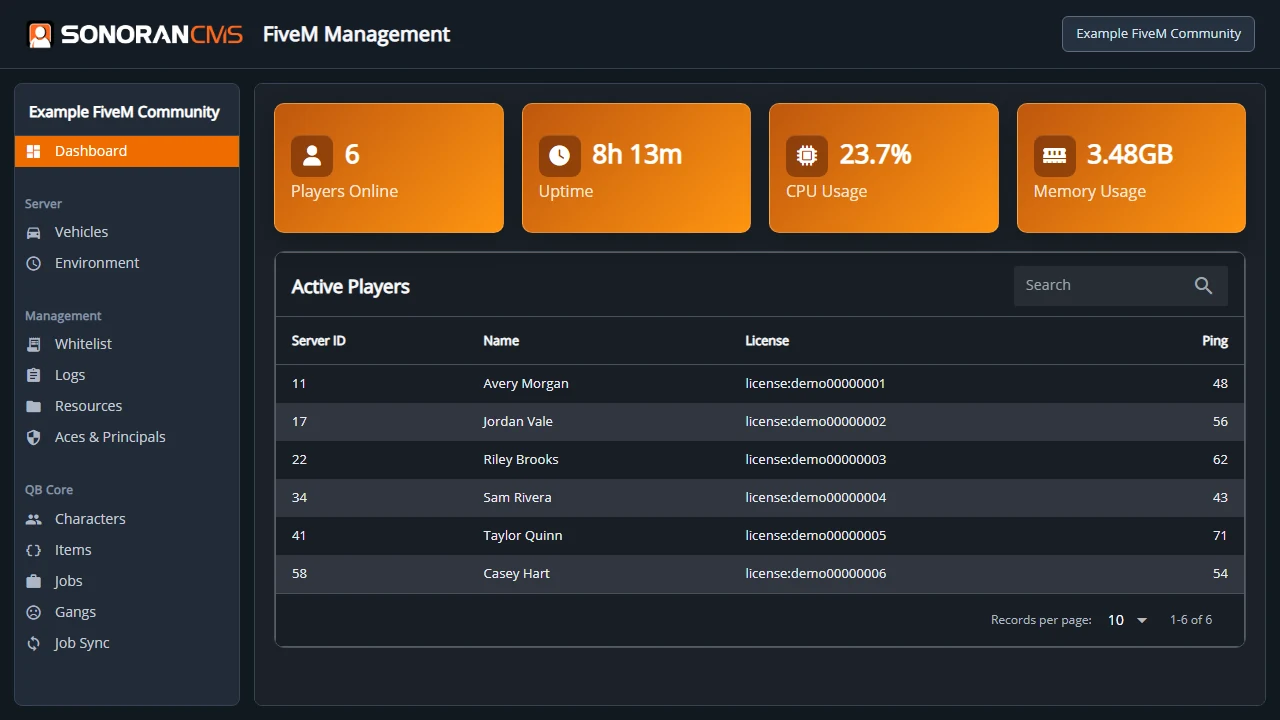Screen dimensions: 1280x720
Task: Sort by Ping column header
Action: 1215,341
